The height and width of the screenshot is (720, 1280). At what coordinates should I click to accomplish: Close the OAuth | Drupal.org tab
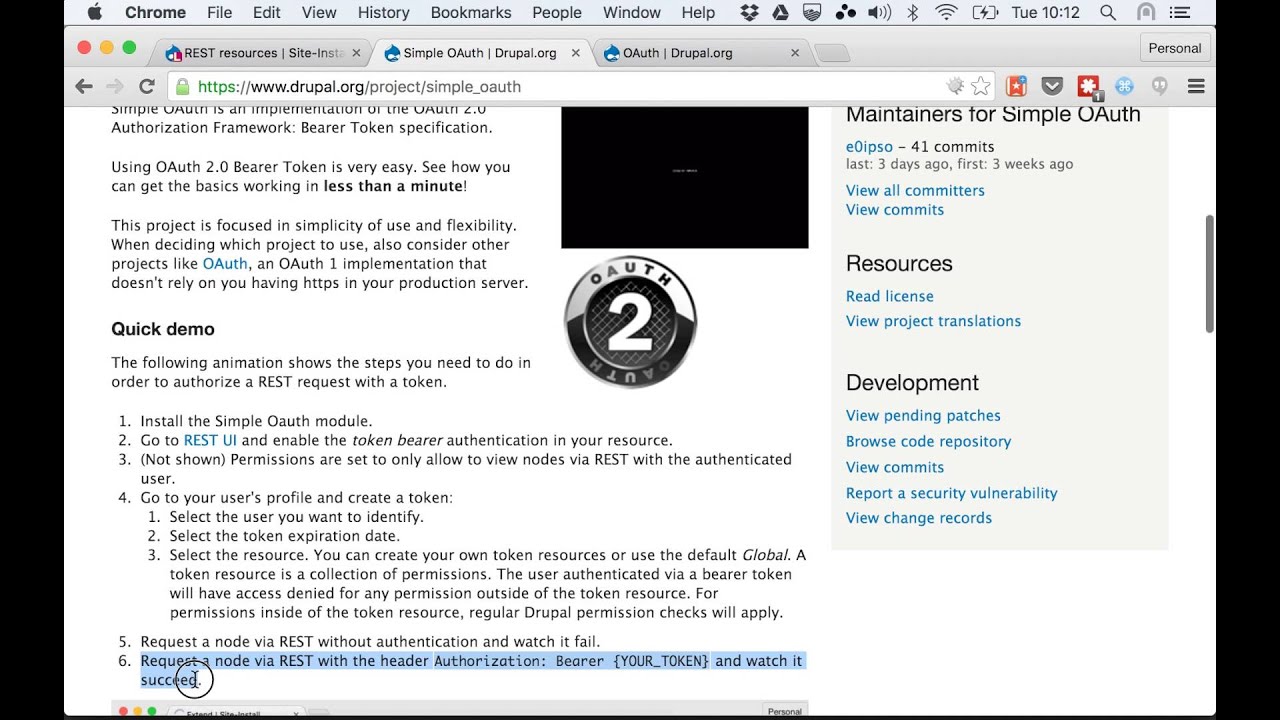coord(795,53)
